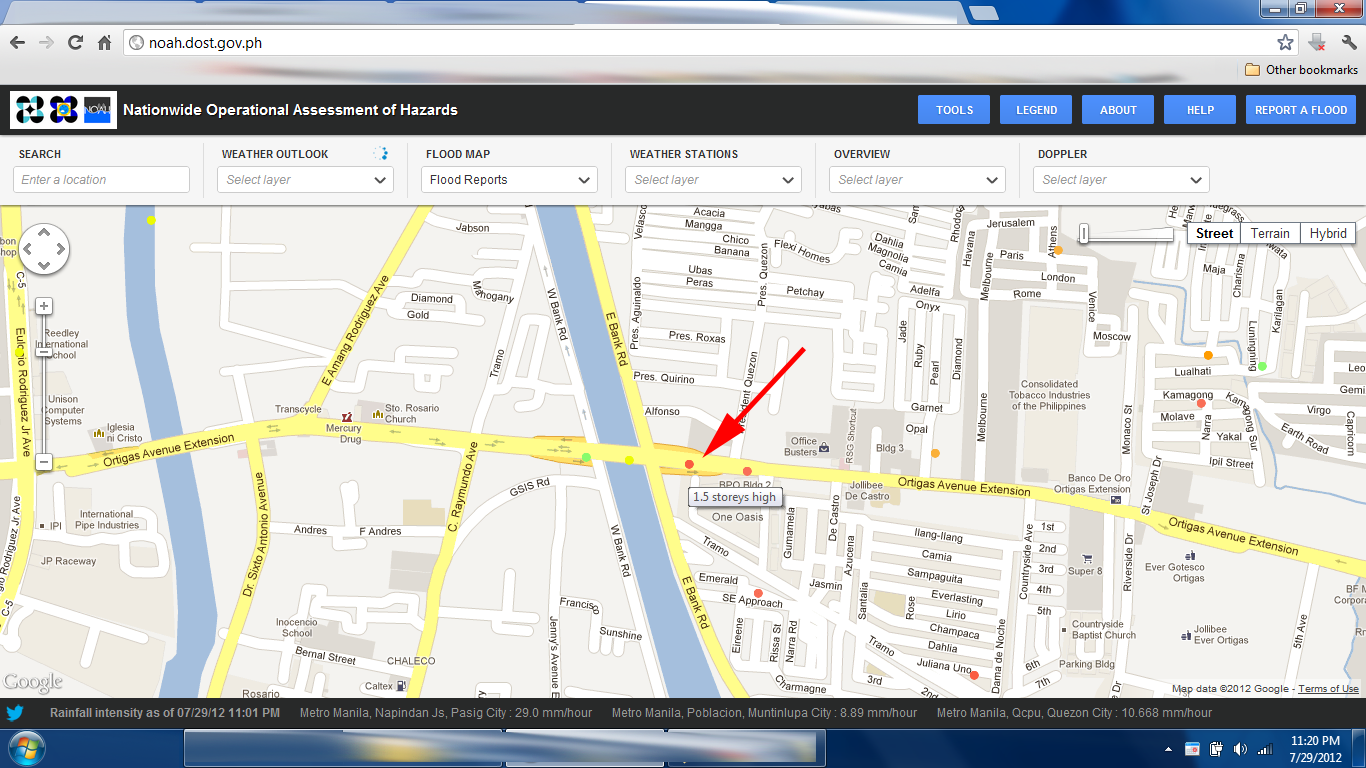Click the Twitter bird icon in the ticker bar
1366x768 pixels.
15,713
